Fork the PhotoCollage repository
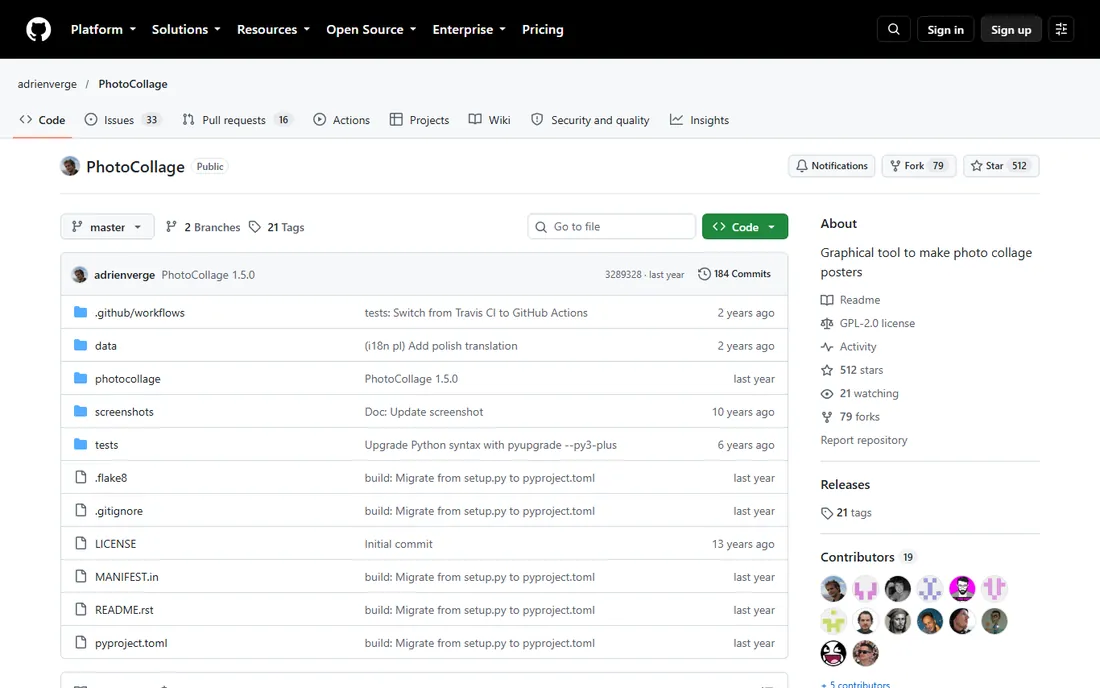This screenshot has width=1100, height=688. tap(919, 166)
